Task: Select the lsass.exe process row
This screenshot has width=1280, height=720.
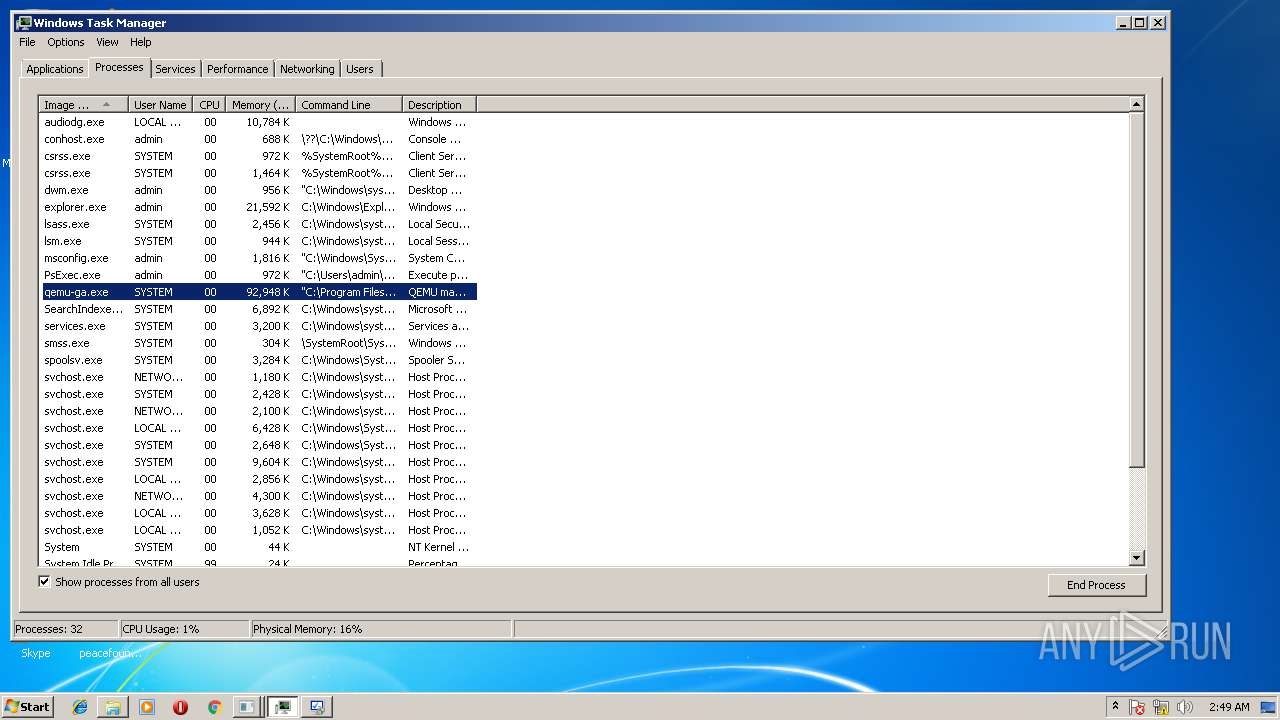Action: tap(258, 224)
